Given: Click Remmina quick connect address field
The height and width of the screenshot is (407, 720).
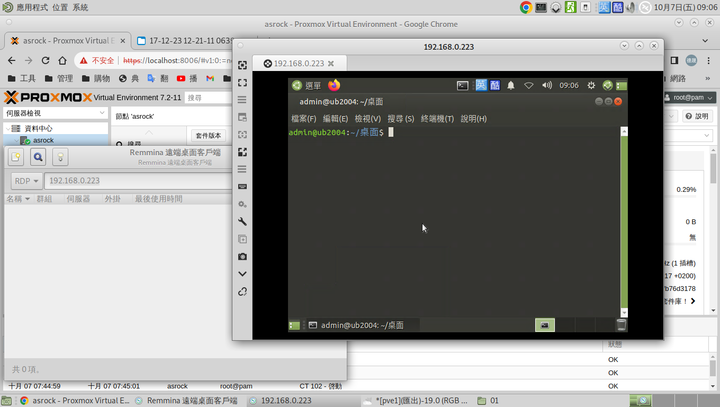Looking at the screenshot, I should [138, 181].
